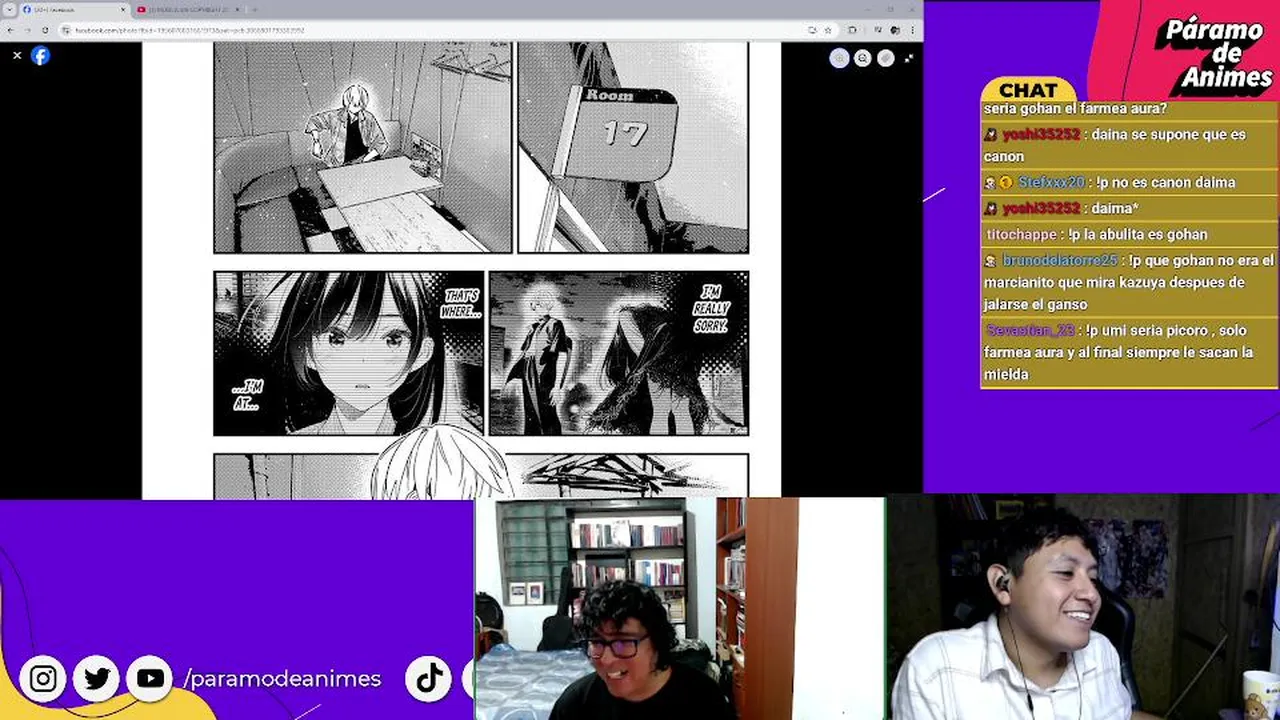
Task: Click yoshi35252's 'daina se supone que es canon' message
Action: pyautogui.click(x=1128, y=145)
